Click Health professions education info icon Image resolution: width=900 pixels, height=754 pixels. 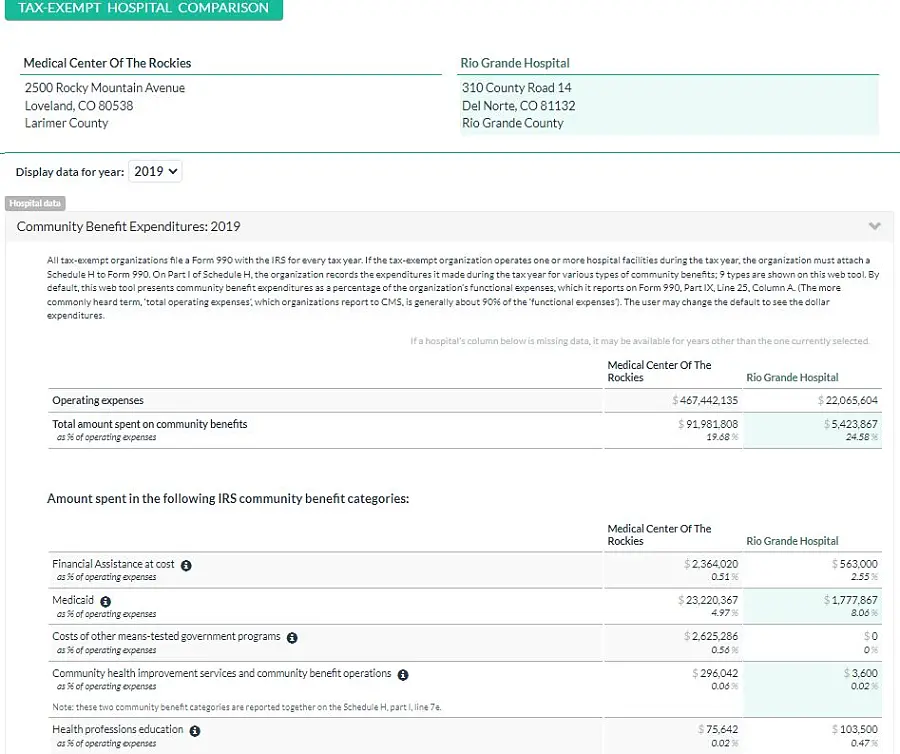(x=195, y=731)
